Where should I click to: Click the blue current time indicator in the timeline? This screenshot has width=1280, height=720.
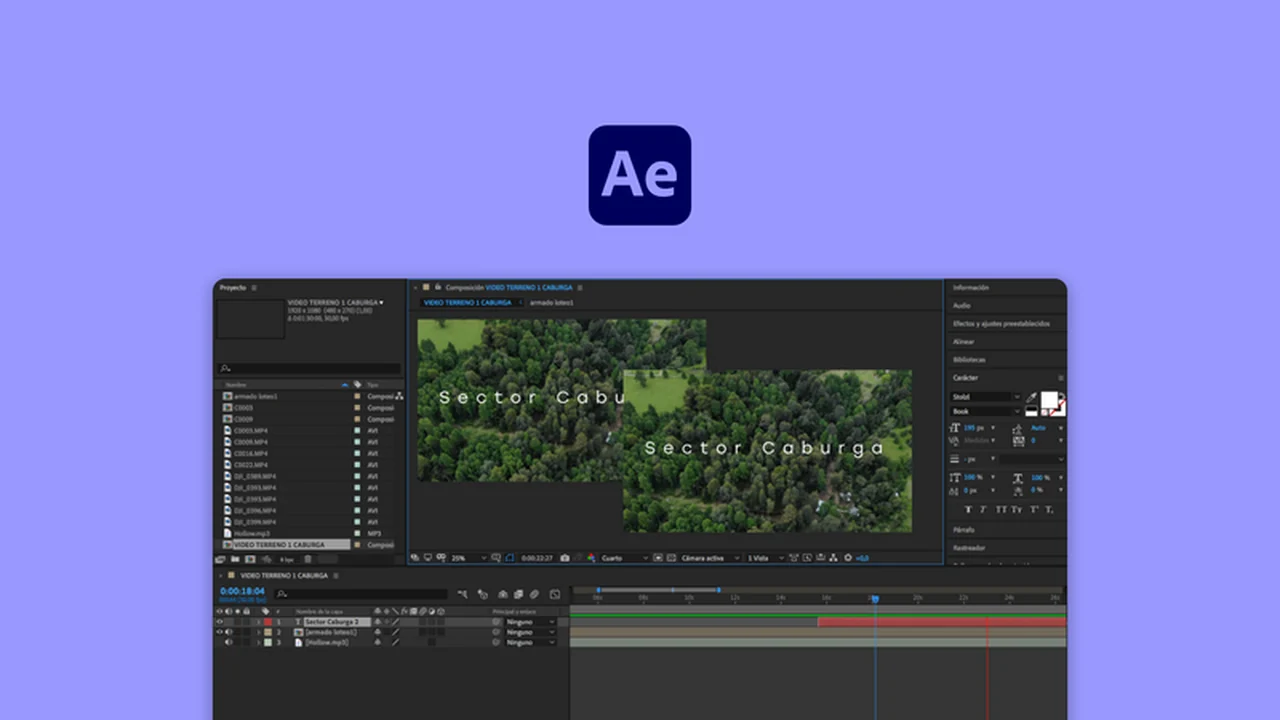[x=874, y=598]
